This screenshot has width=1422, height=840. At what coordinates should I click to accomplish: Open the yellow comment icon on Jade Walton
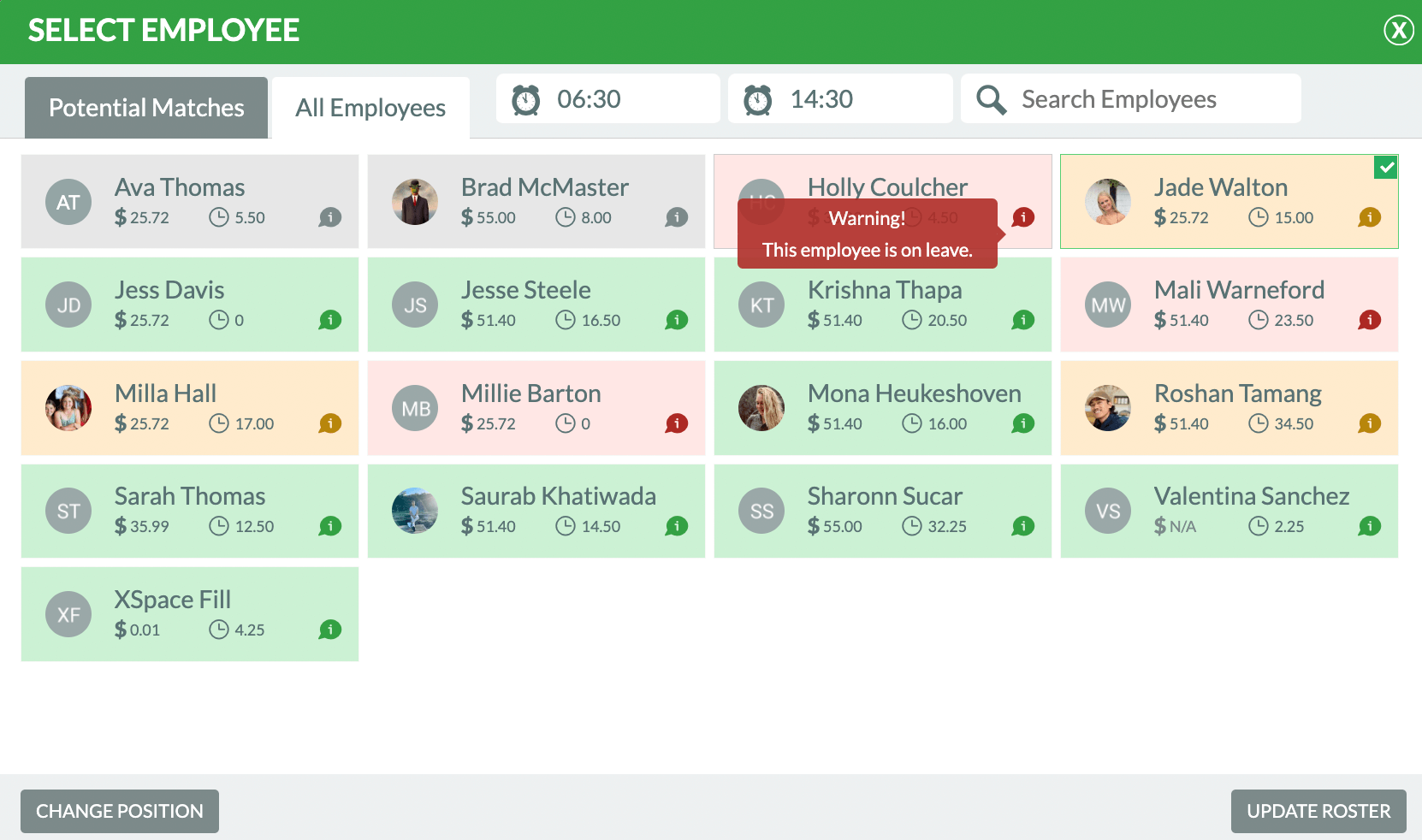click(x=1370, y=218)
